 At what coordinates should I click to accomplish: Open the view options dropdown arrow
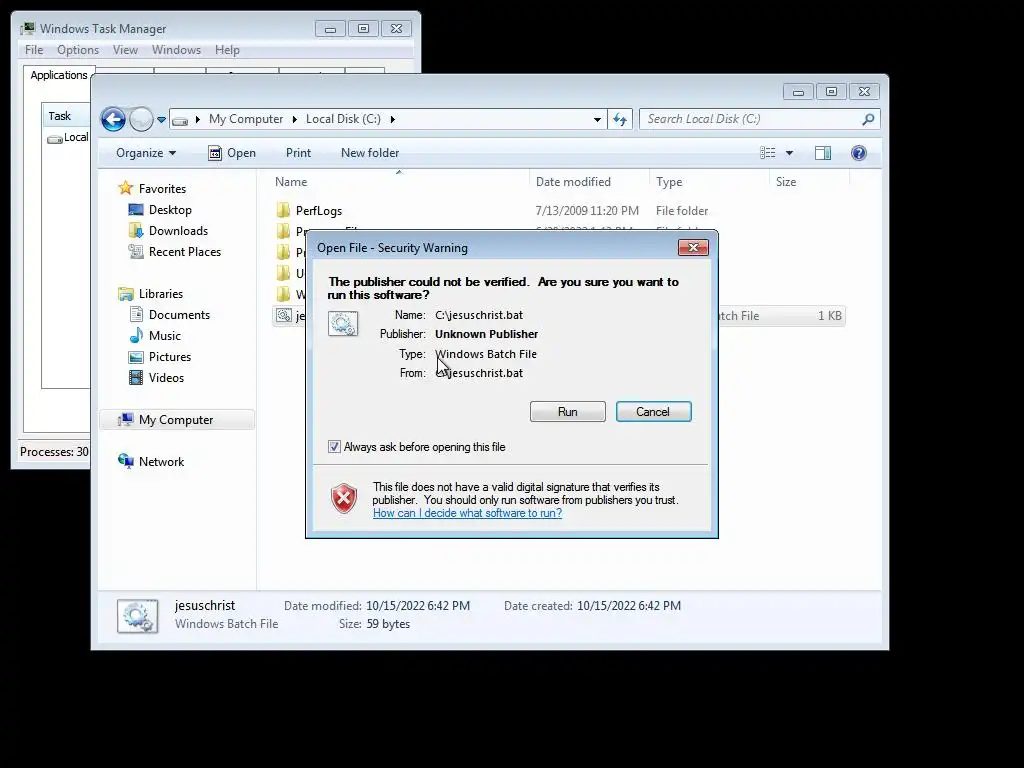(789, 153)
